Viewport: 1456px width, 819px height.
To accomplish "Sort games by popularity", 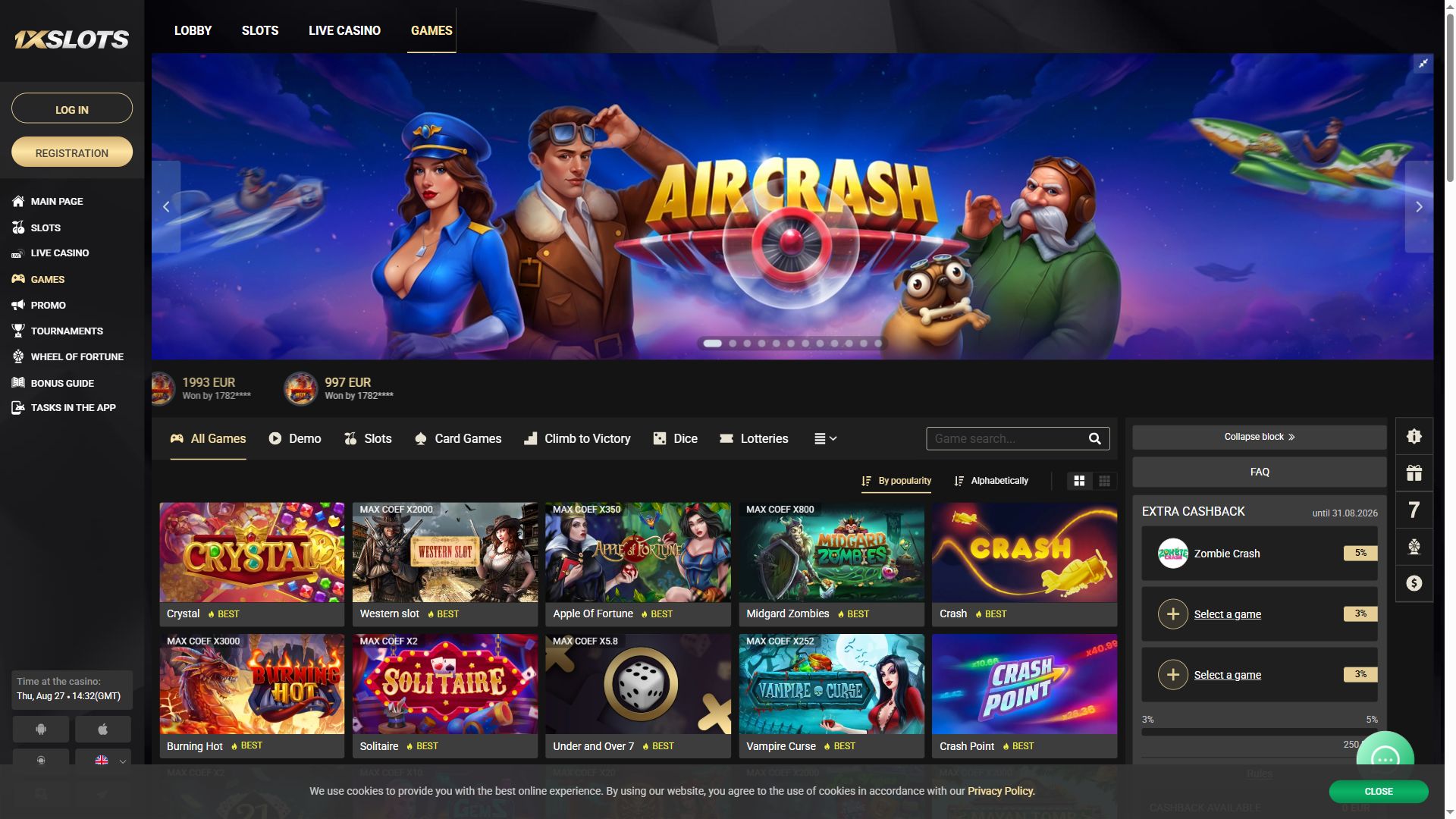I will click(896, 481).
